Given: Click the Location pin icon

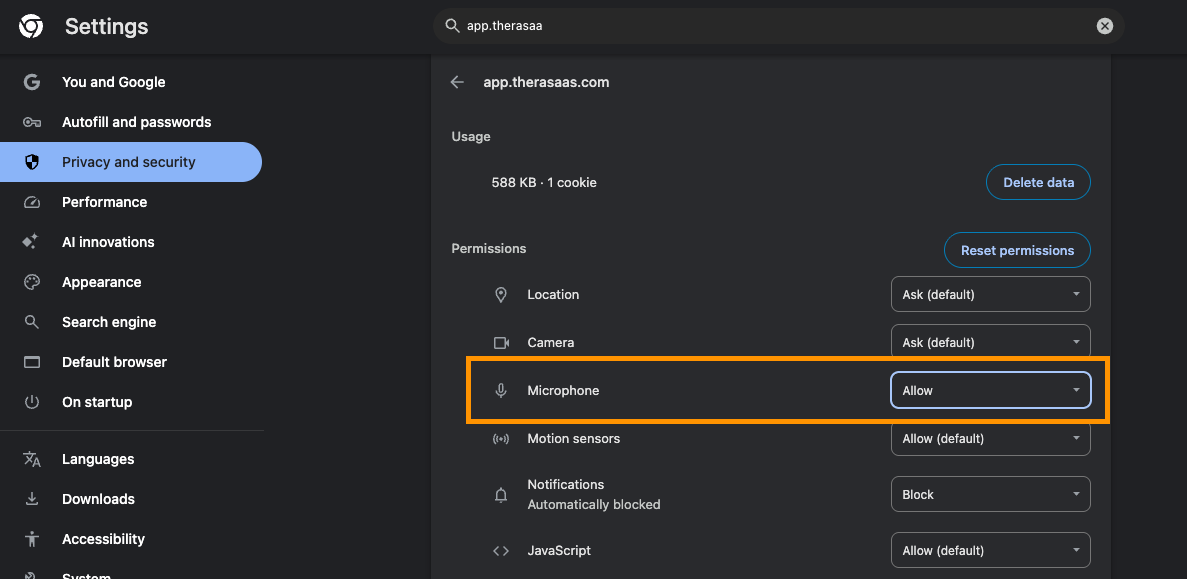Looking at the screenshot, I should click(500, 294).
